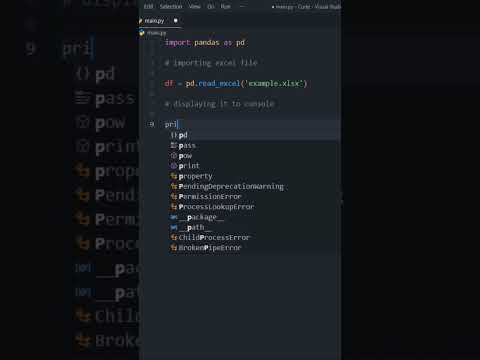Open the Edit menu
The width and height of the screenshot is (480, 360).
148,6
